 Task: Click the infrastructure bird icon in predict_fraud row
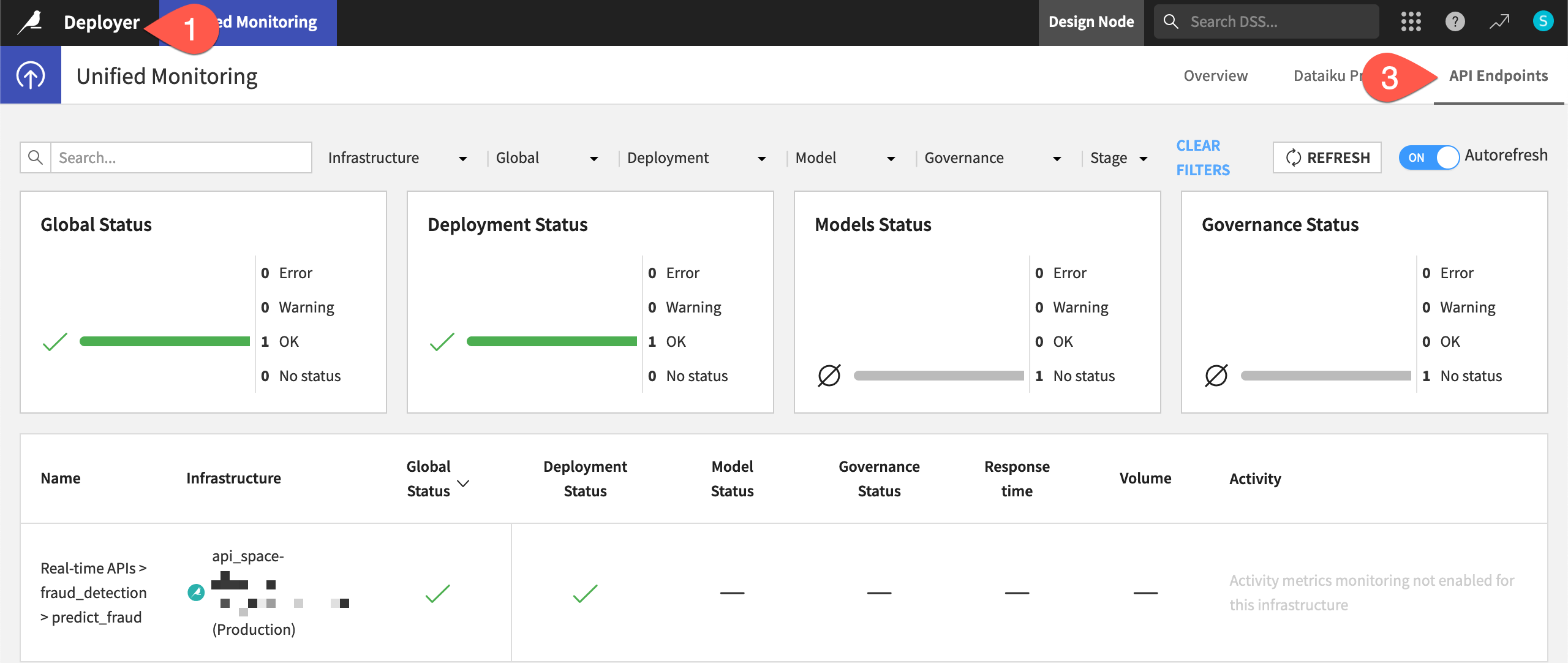pyautogui.click(x=196, y=593)
